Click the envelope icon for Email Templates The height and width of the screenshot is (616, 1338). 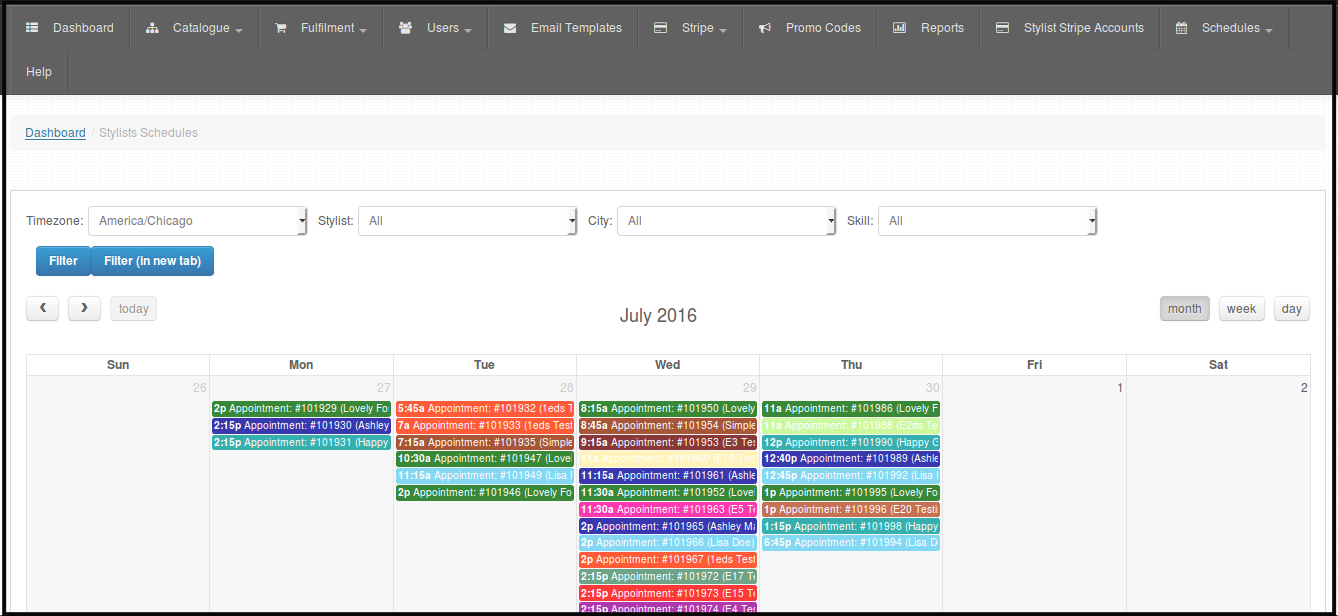tap(510, 28)
